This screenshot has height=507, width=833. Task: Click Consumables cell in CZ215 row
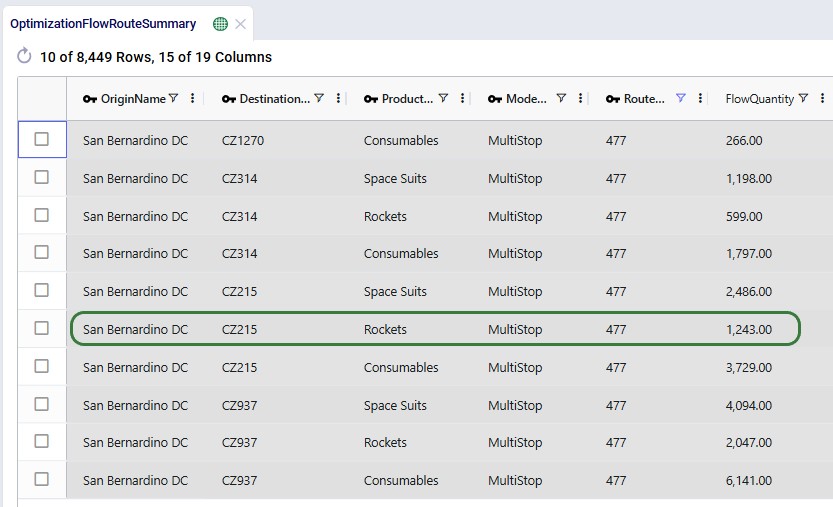point(401,368)
